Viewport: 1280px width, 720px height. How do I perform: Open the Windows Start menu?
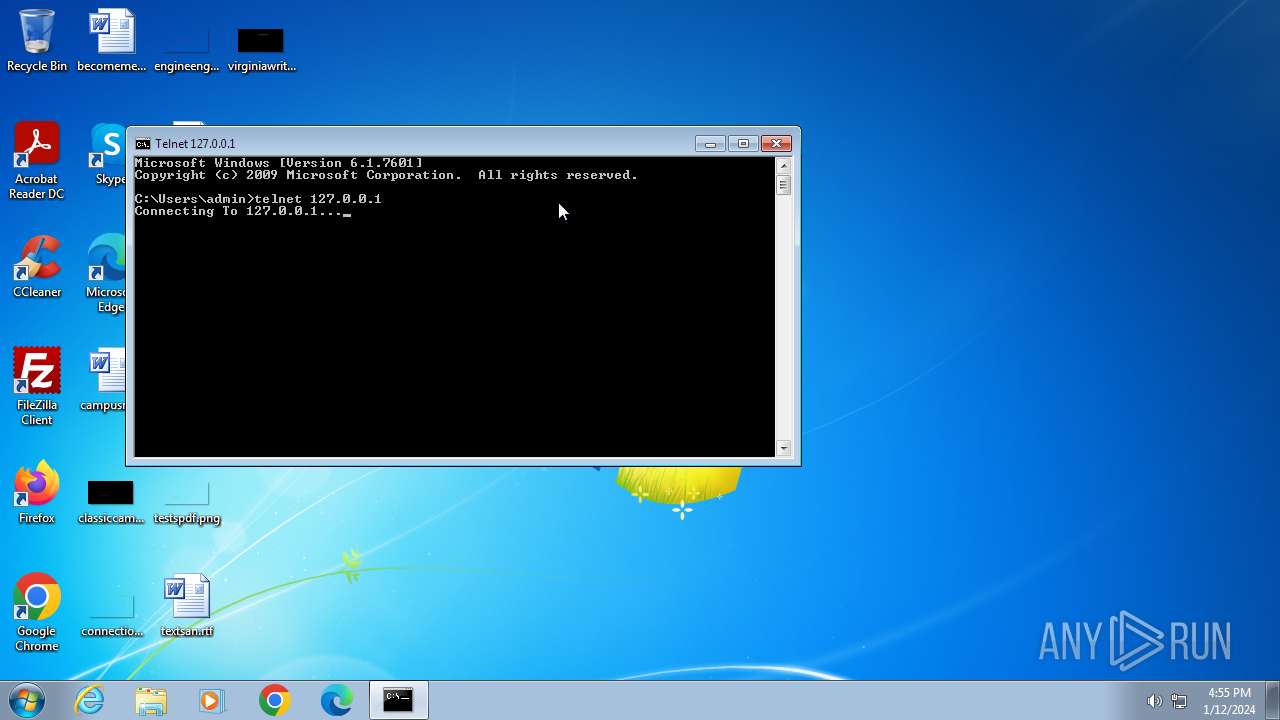(x=27, y=700)
